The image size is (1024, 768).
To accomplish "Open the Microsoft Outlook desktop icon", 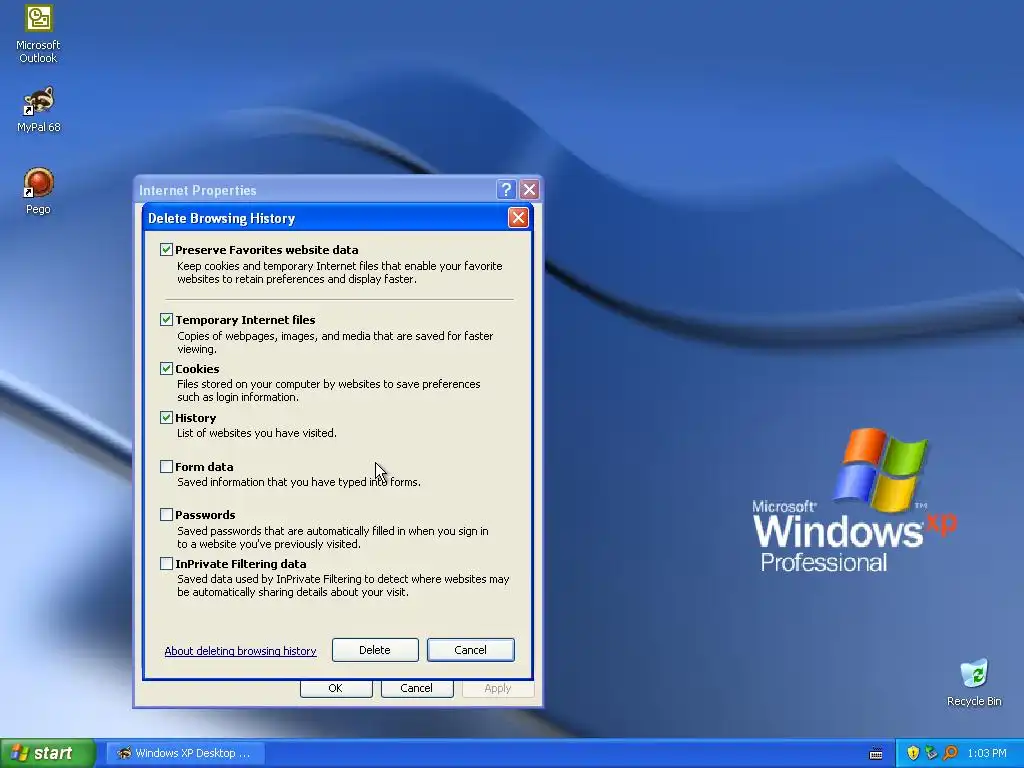I will (38, 34).
